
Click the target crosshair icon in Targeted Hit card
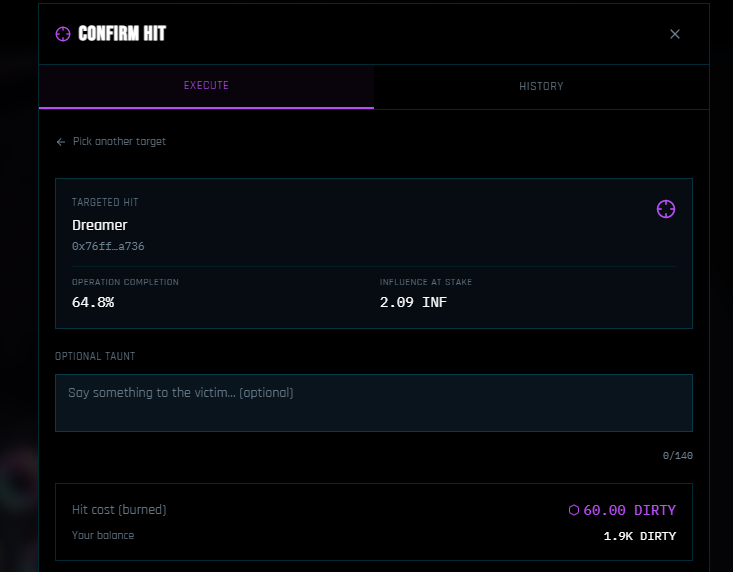[666, 209]
